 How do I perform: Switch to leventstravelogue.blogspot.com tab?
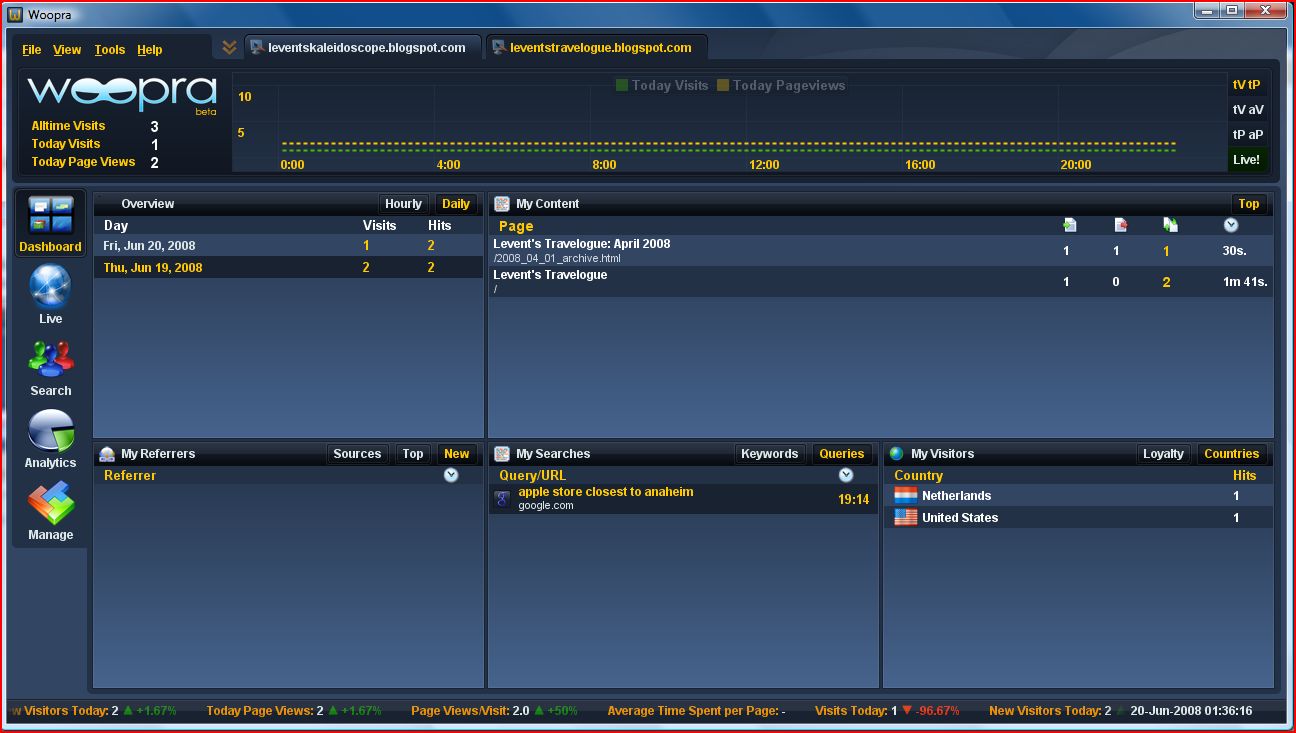pyautogui.click(x=598, y=47)
